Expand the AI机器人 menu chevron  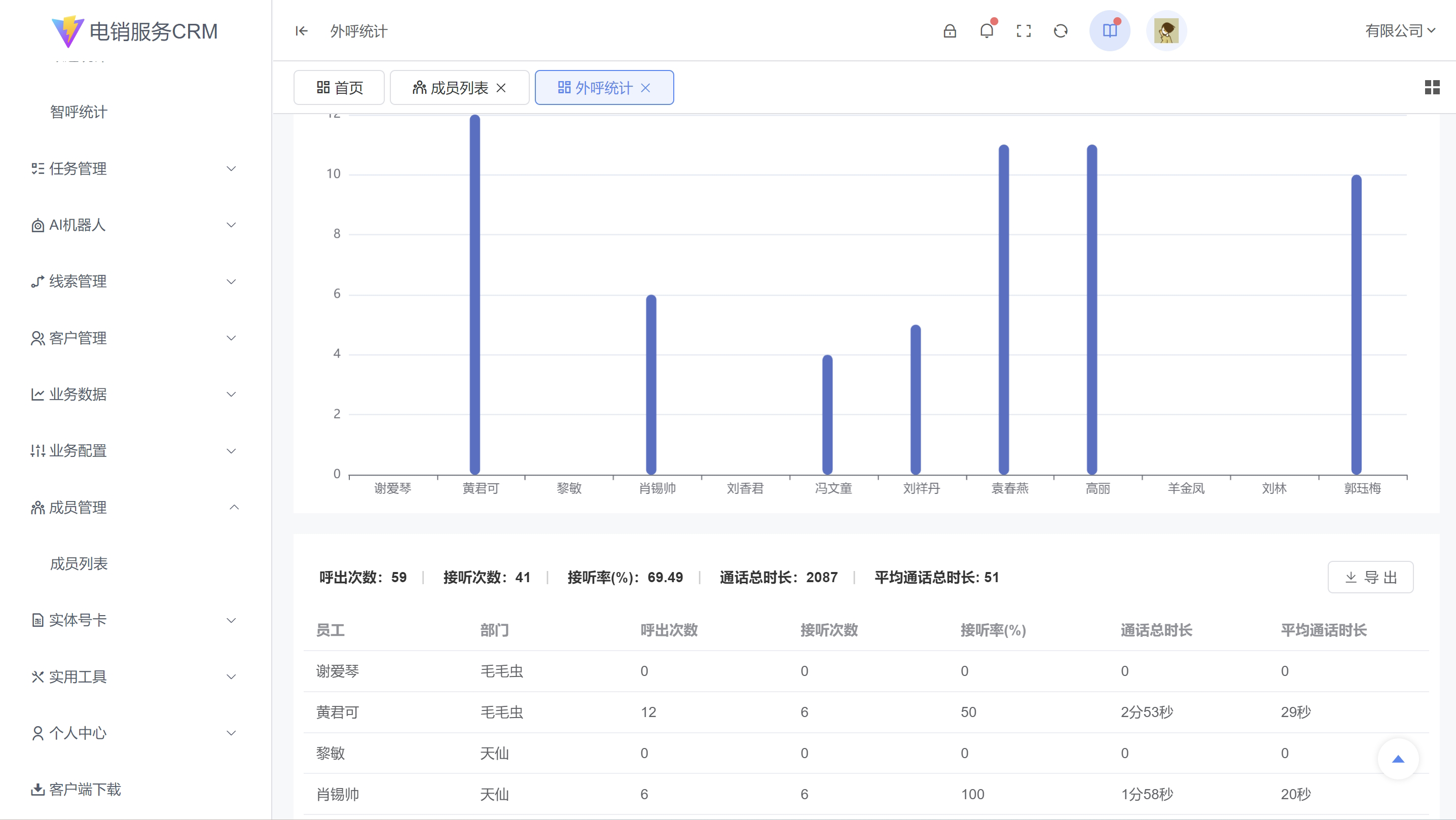(x=231, y=225)
